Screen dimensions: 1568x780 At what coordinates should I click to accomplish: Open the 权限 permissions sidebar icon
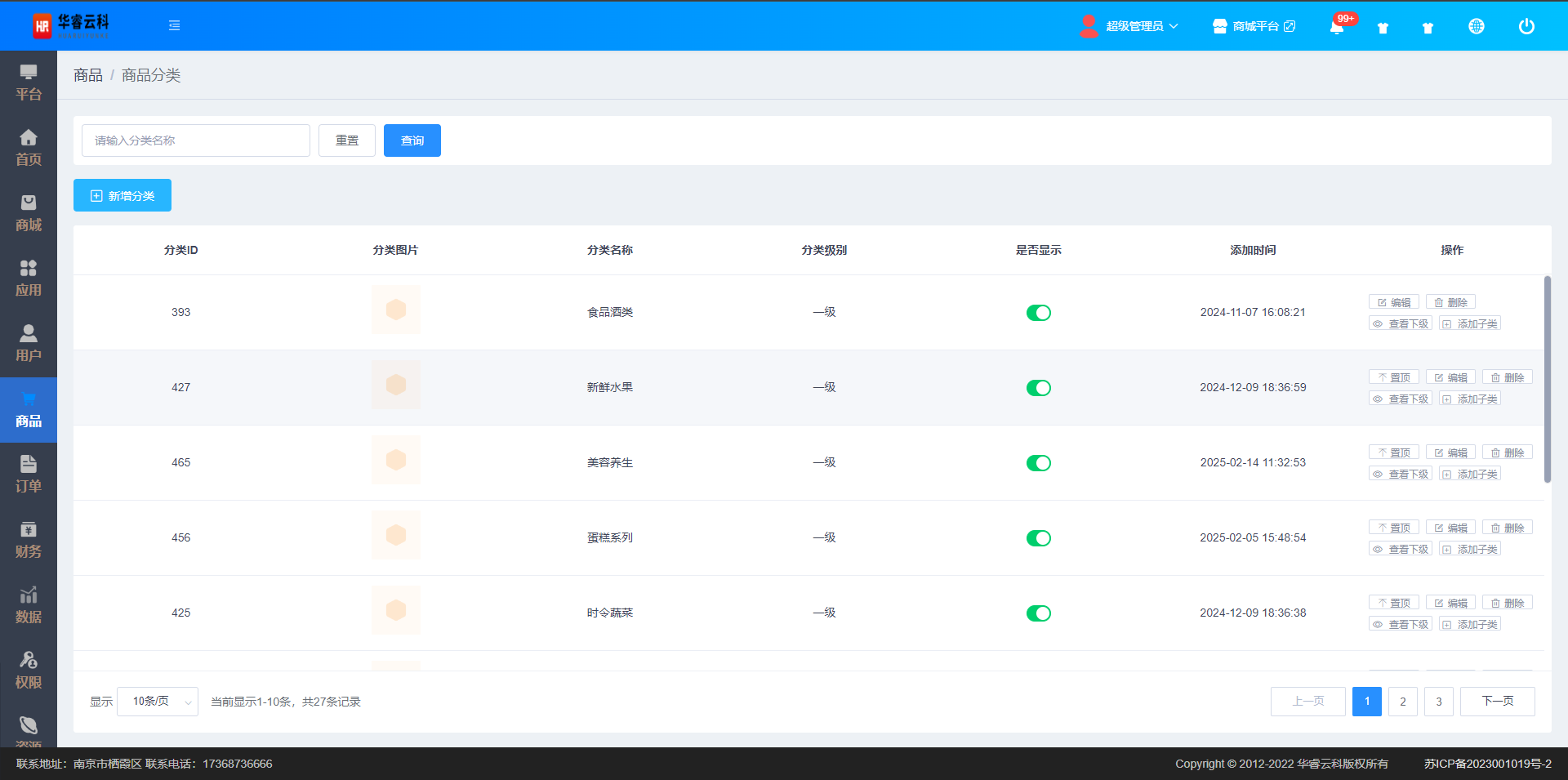[29, 671]
